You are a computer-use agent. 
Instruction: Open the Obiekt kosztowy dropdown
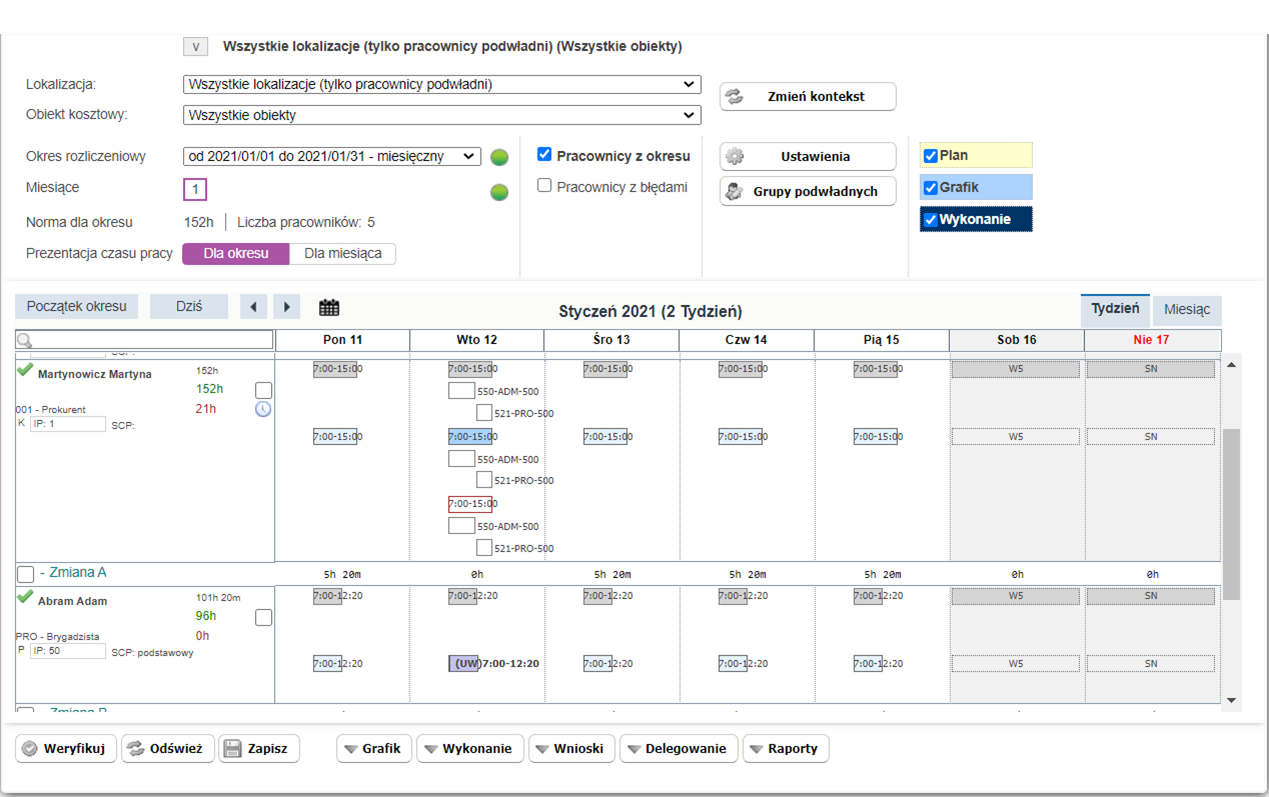442,115
